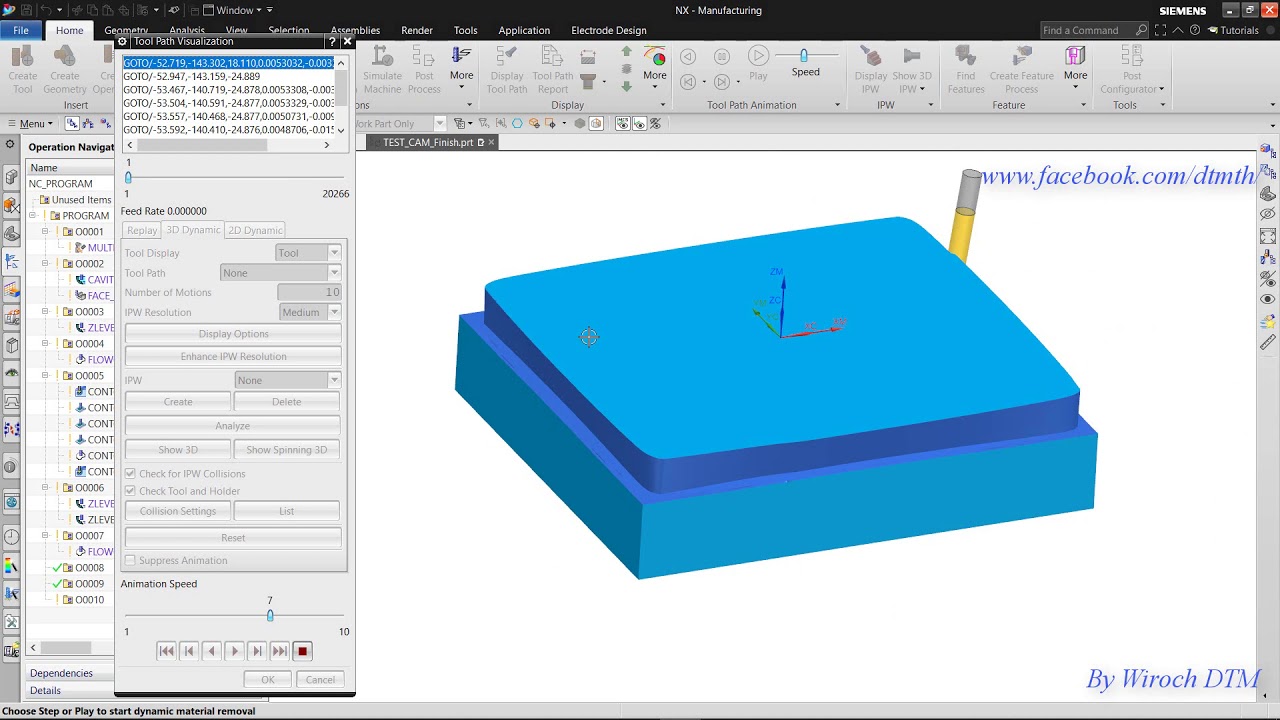
Task: Open the Roles panel in resource bar
Action: click(x=11, y=622)
